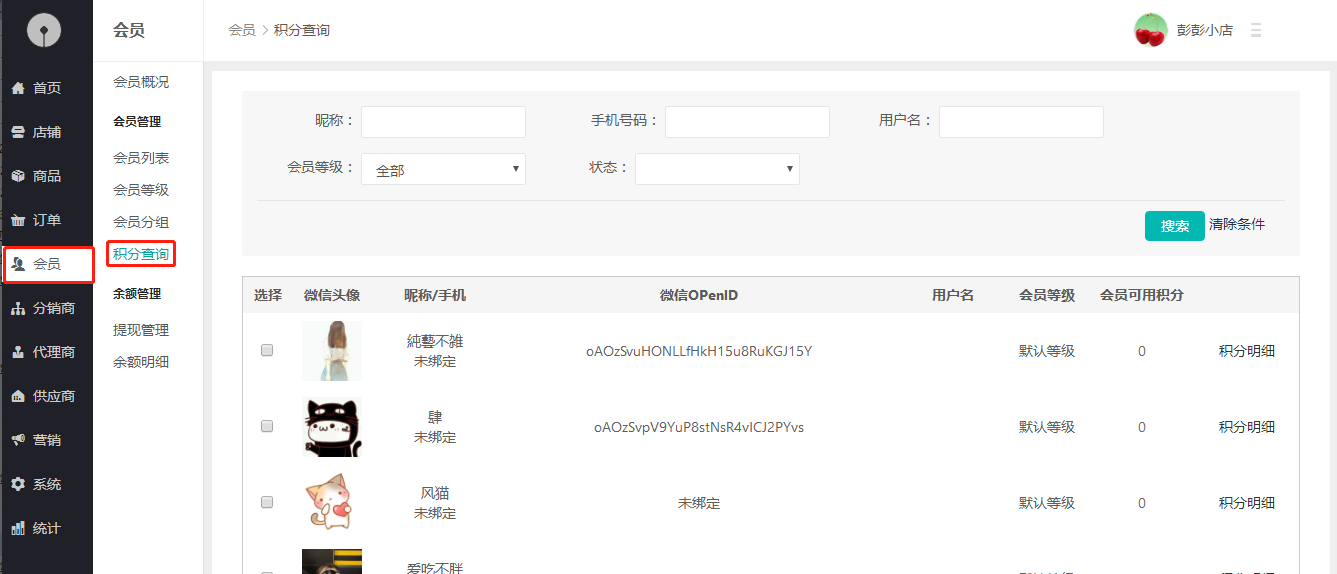Select the checkbox for member 风猫
The width and height of the screenshot is (1337, 574).
point(267,502)
